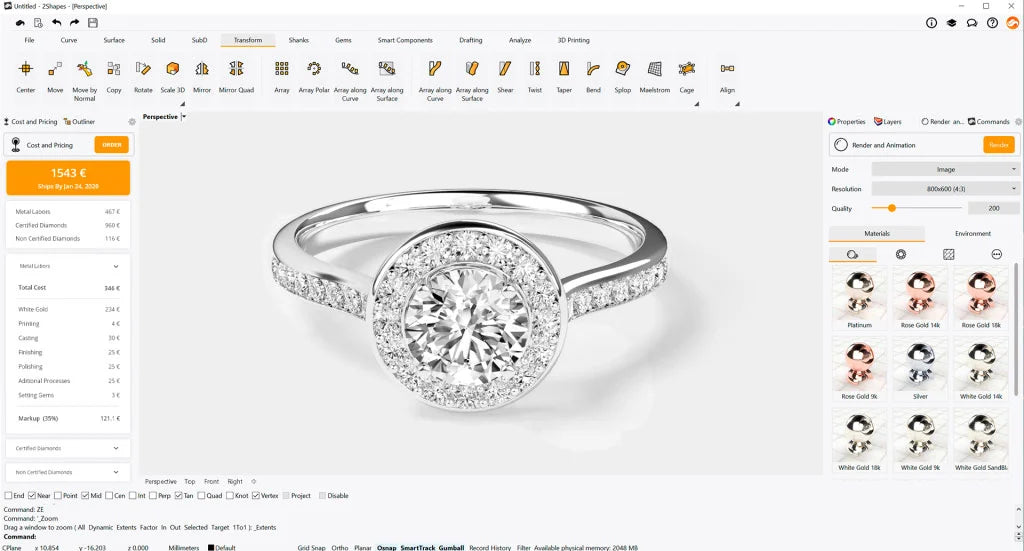Viewport: 1024px width, 551px height.
Task: Open the Resolution dropdown
Action: click(945, 189)
